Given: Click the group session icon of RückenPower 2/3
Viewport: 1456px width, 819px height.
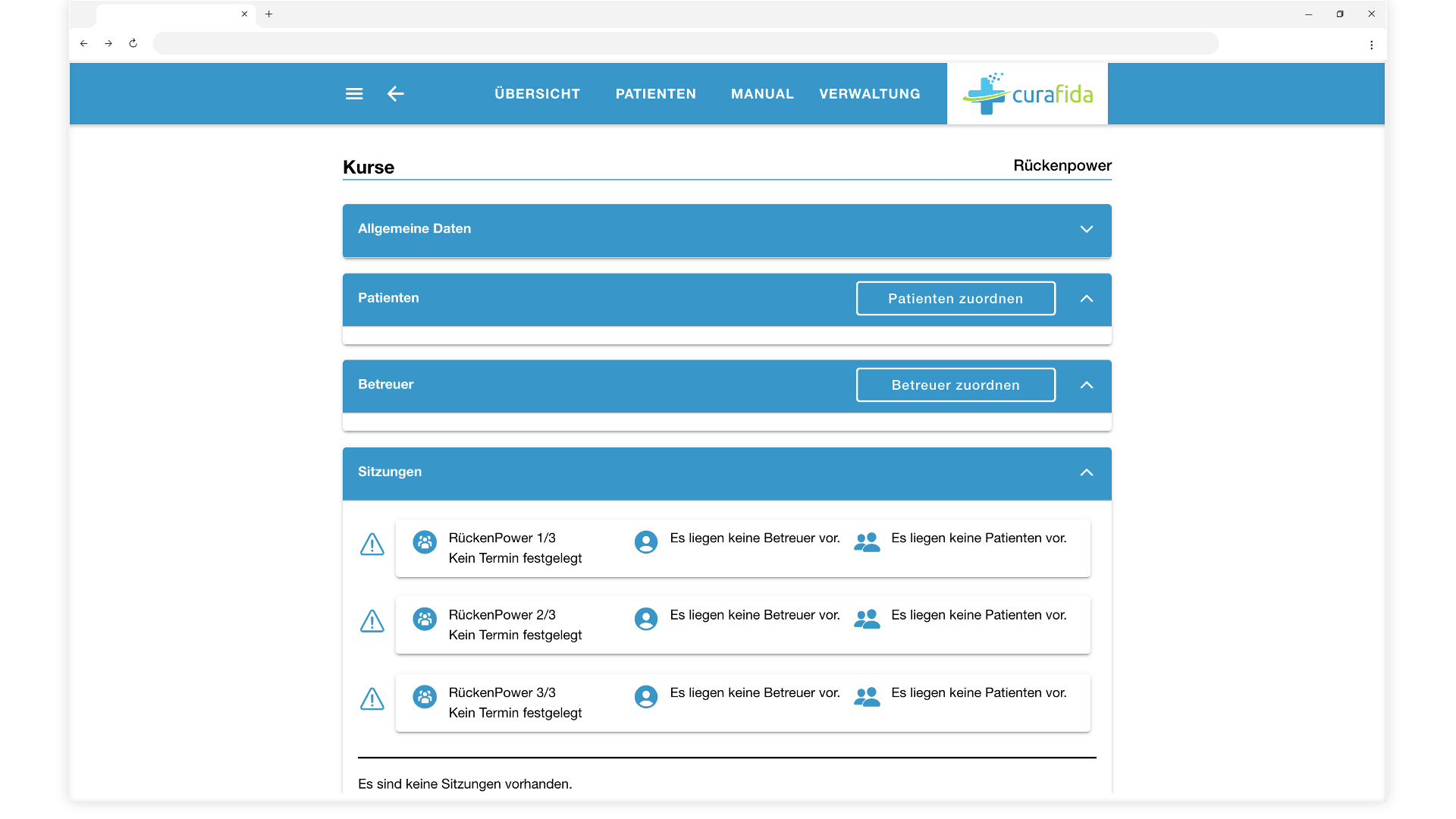Looking at the screenshot, I should (x=425, y=619).
